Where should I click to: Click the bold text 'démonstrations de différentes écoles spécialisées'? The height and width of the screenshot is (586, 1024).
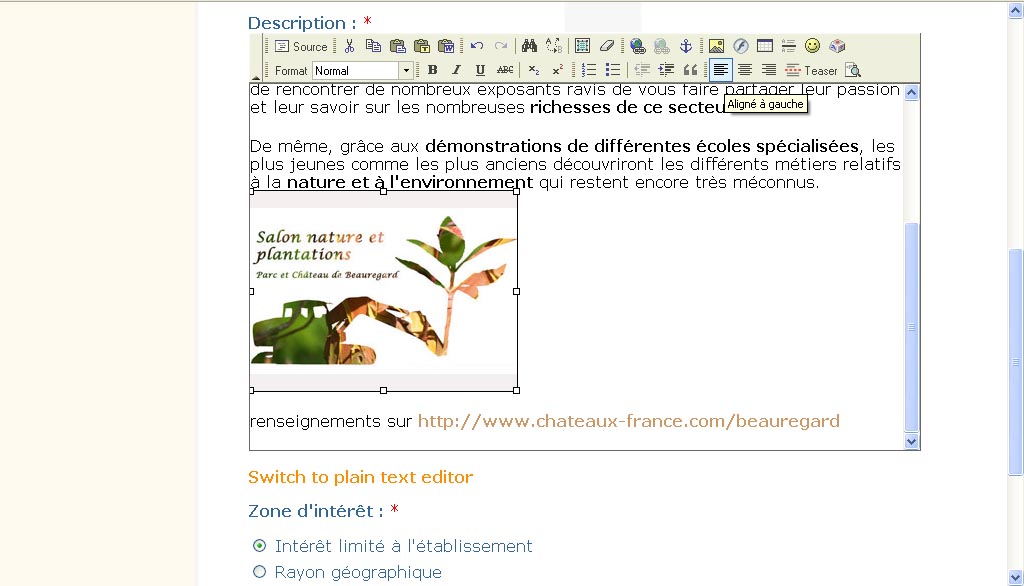click(642, 146)
